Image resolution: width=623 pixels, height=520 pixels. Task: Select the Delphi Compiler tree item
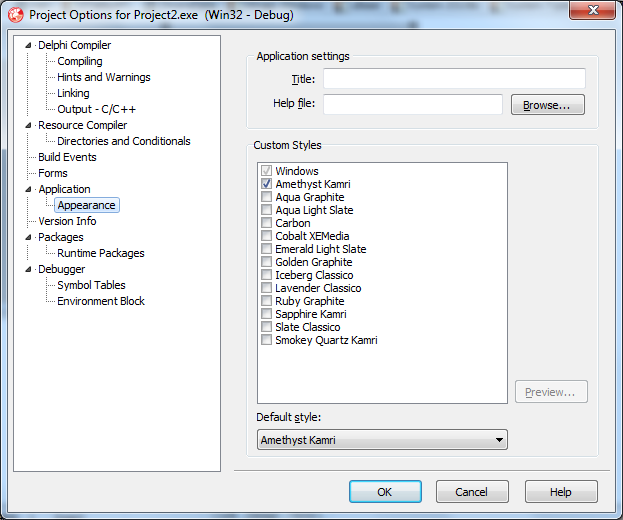(x=74, y=45)
